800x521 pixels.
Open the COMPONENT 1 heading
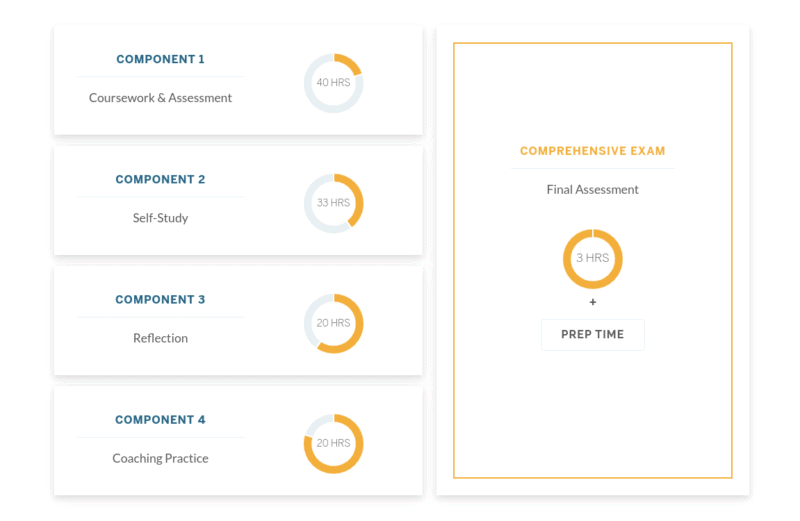(160, 59)
